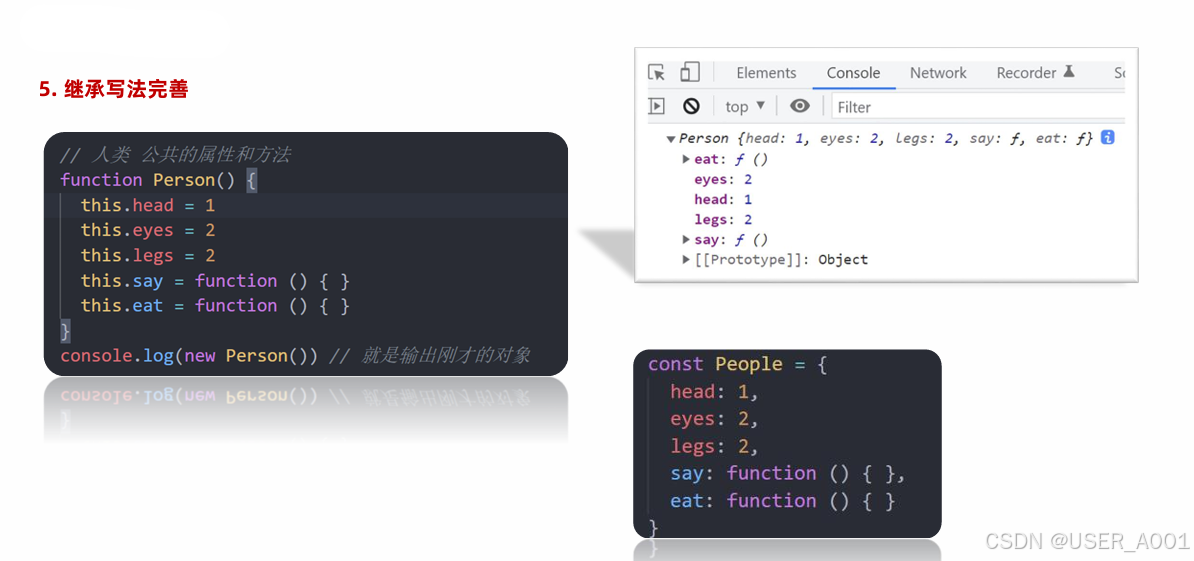The image size is (1194, 561).
Task: Click the 'this.eat = function' code line
Action: coord(215,306)
